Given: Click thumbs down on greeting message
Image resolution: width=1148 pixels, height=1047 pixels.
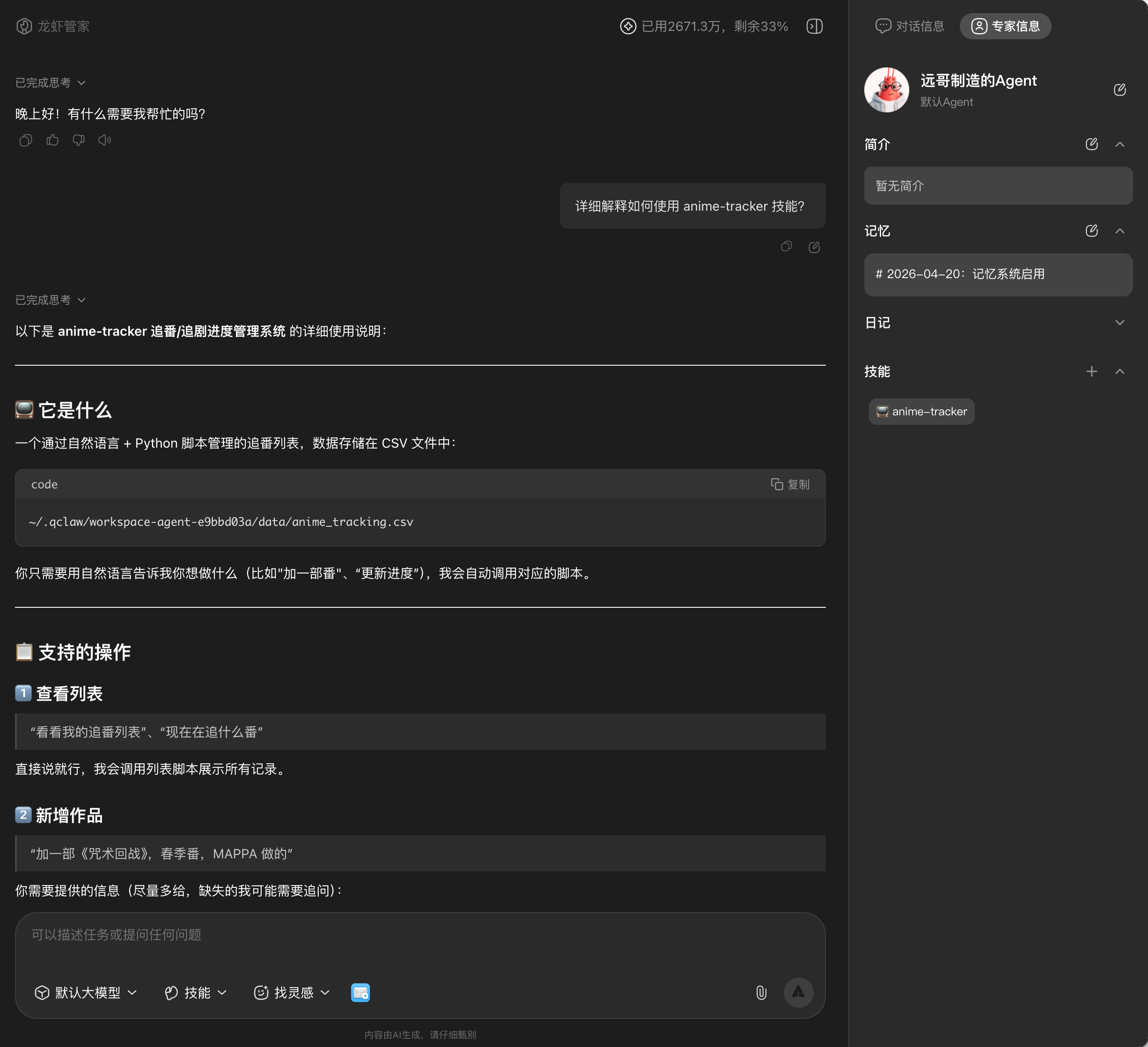Looking at the screenshot, I should (79, 140).
